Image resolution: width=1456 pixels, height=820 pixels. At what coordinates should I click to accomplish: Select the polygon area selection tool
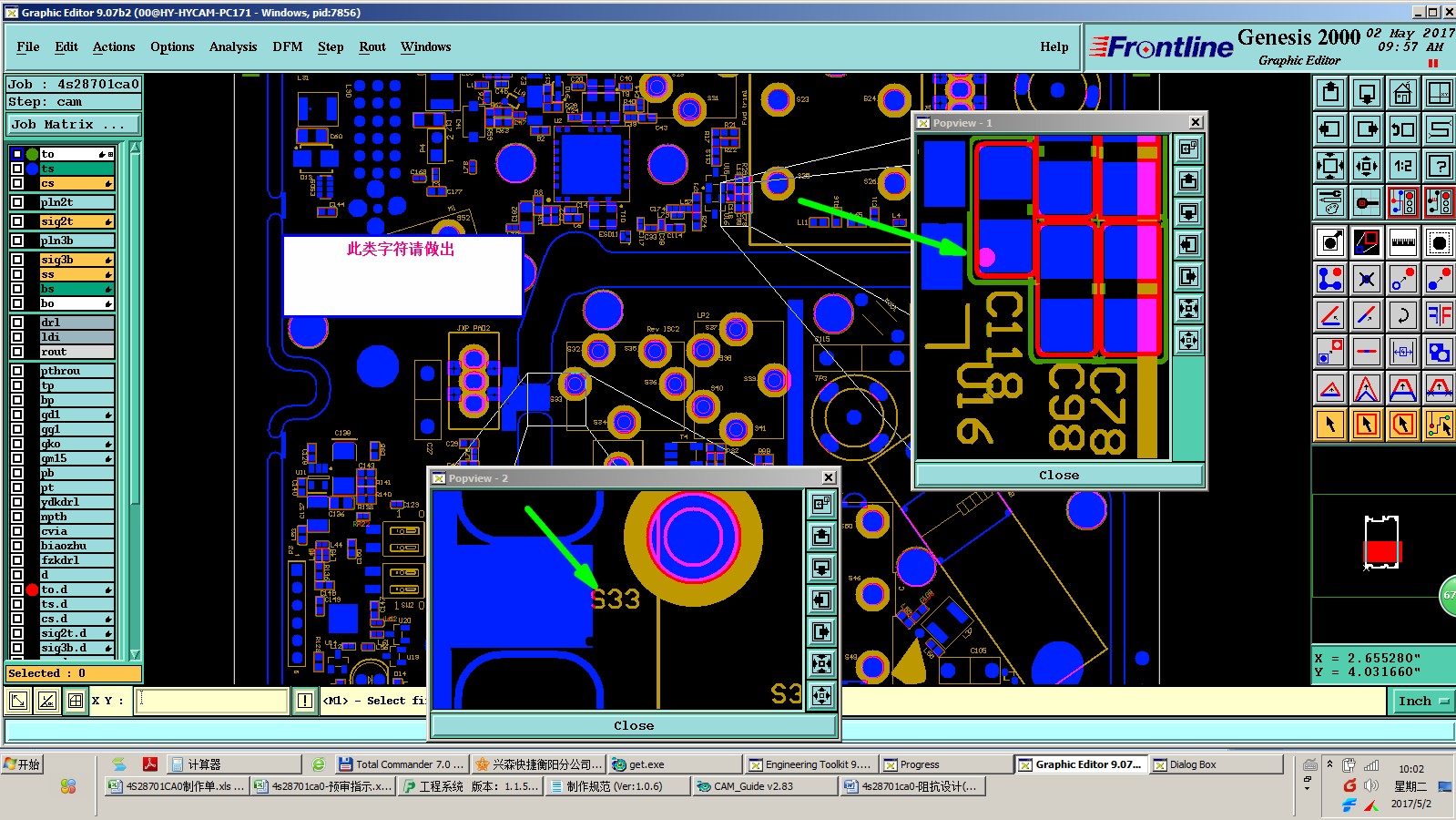tap(1403, 425)
